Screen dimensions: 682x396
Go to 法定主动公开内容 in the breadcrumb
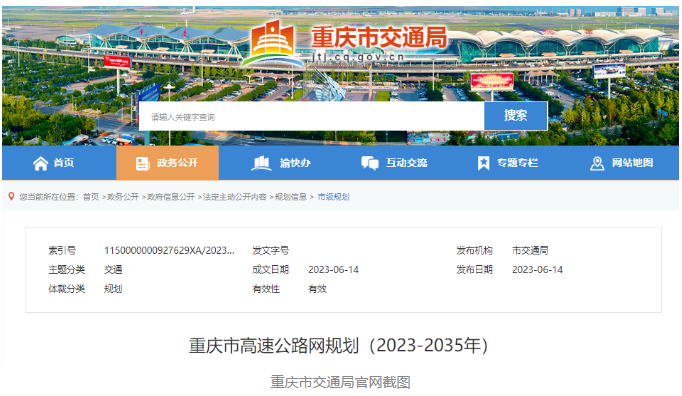pos(234,197)
